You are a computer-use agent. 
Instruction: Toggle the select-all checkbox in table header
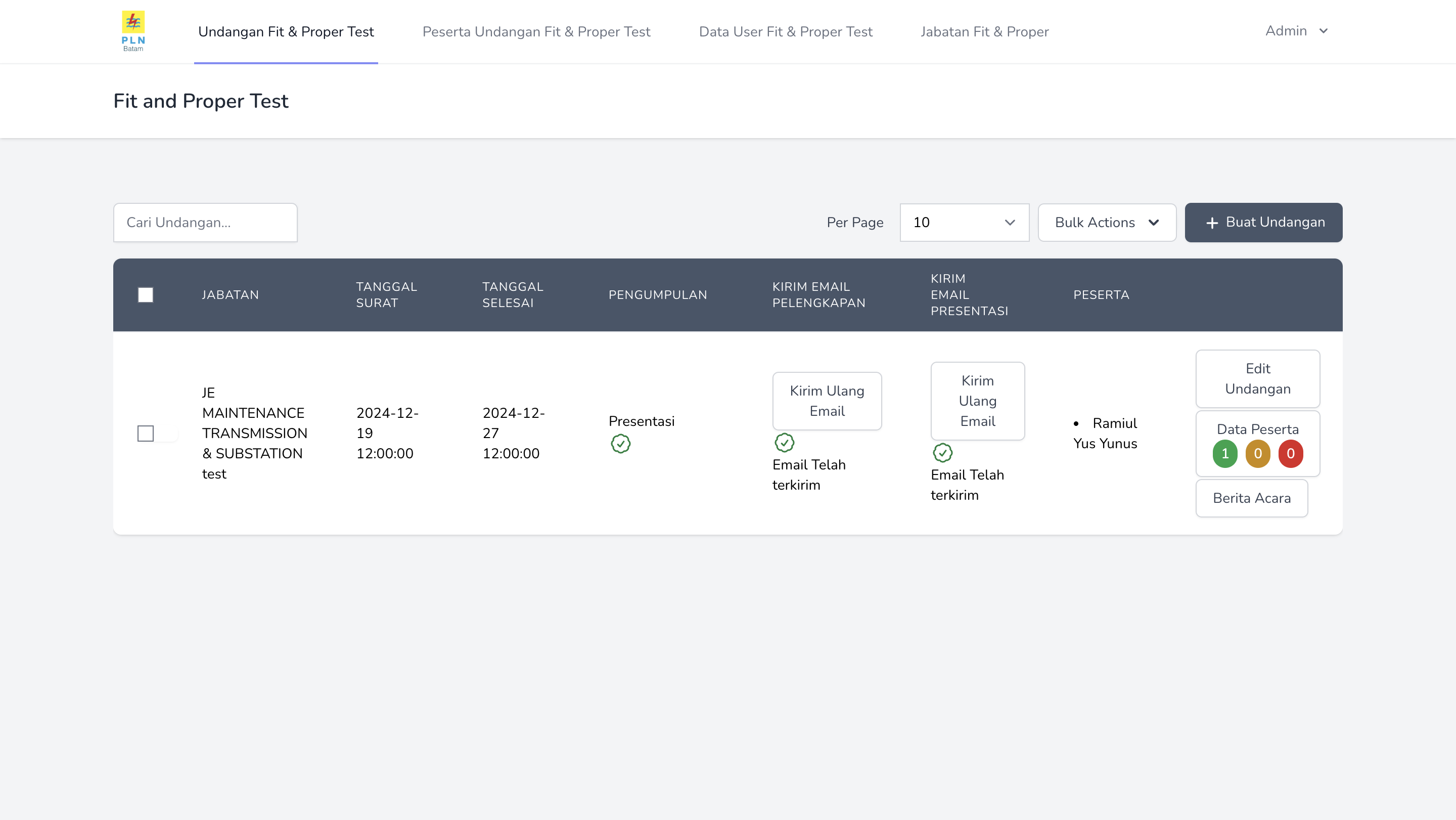(145, 294)
